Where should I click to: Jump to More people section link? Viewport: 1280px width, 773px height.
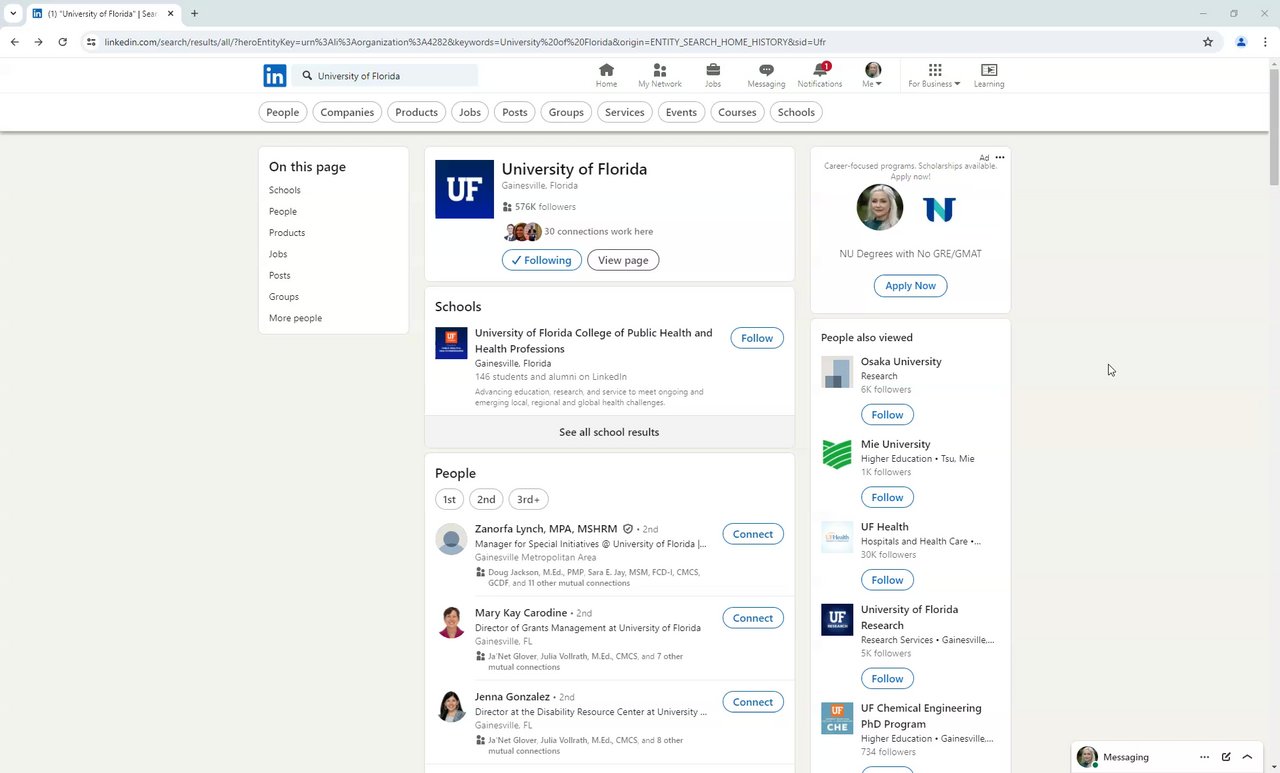point(295,318)
